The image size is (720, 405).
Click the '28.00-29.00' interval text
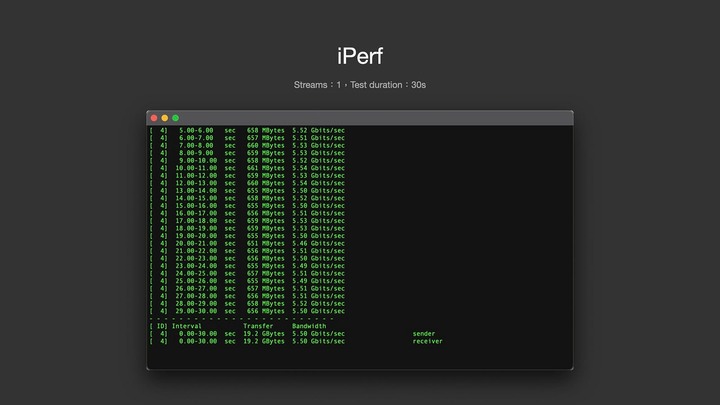(x=196, y=304)
